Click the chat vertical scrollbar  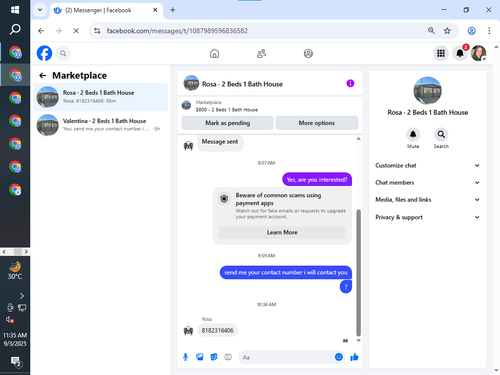pos(358,273)
